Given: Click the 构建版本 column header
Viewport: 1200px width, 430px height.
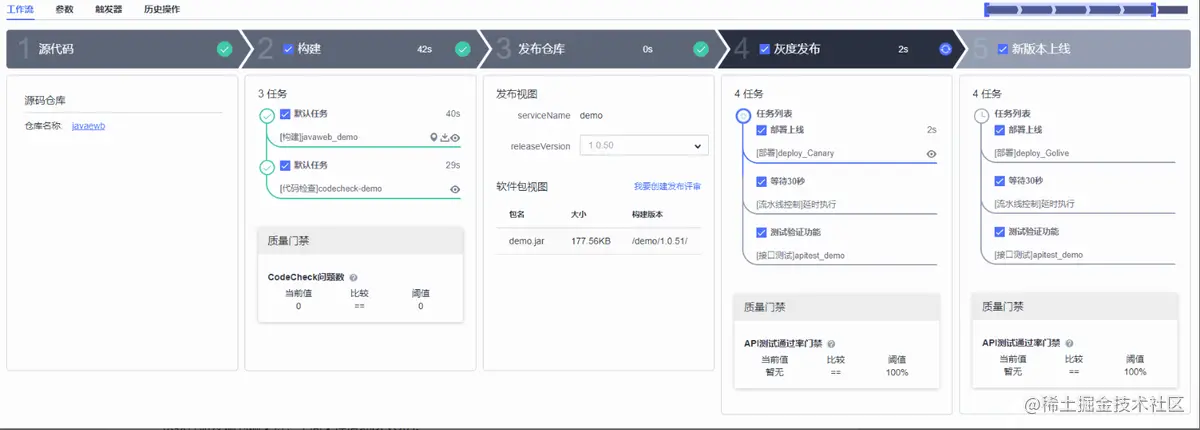Looking at the screenshot, I should (647, 214).
